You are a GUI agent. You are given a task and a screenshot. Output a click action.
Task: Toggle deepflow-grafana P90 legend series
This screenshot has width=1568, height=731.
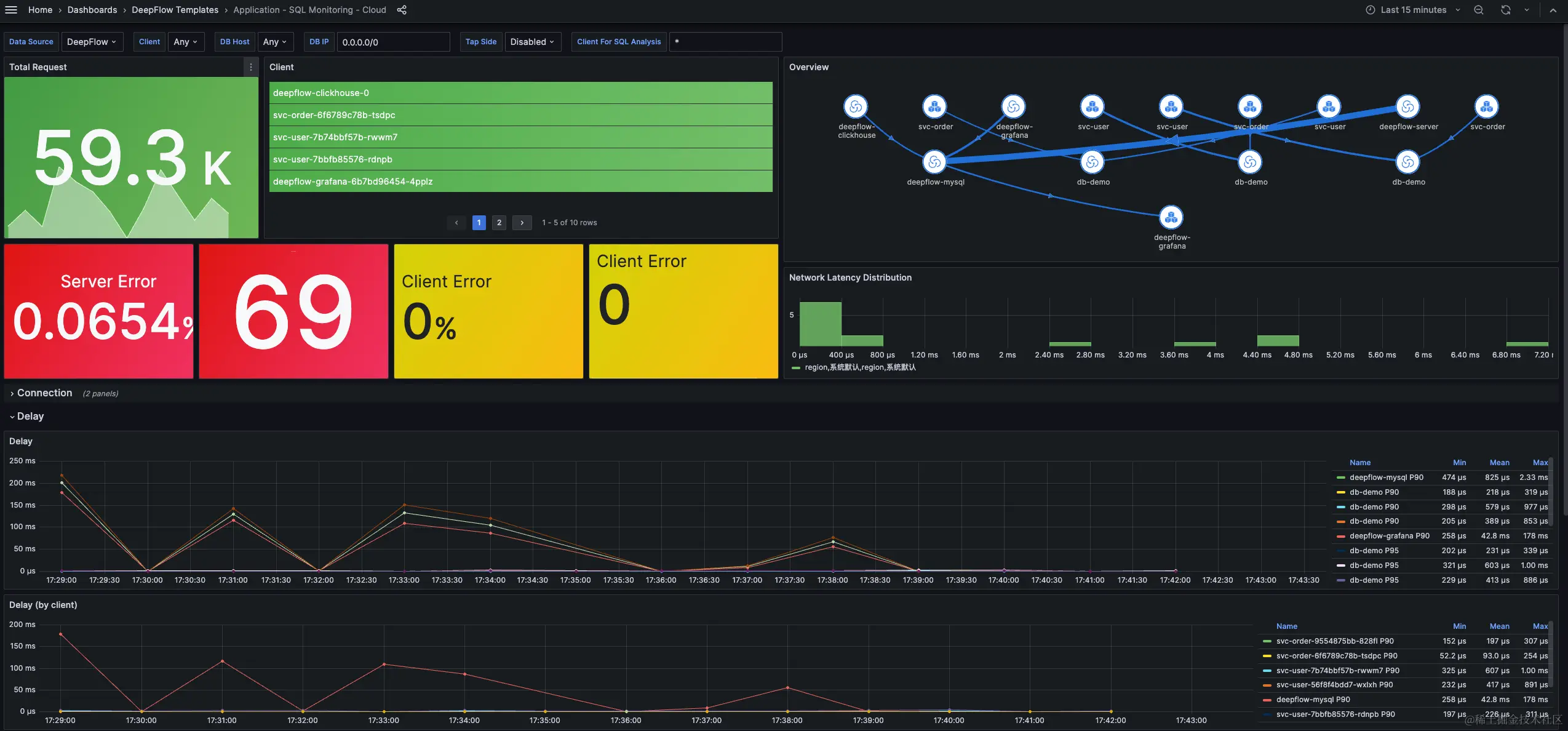pos(1389,536)
